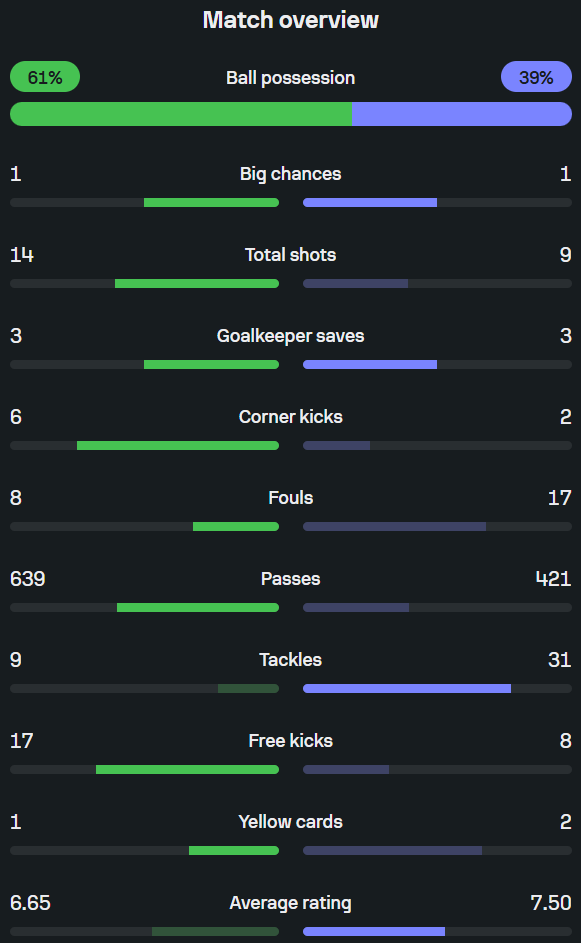The image size is (581, 943).
Task: Click the purple Tackles bar
Action: pyautogui.click(x=407, y=689)
